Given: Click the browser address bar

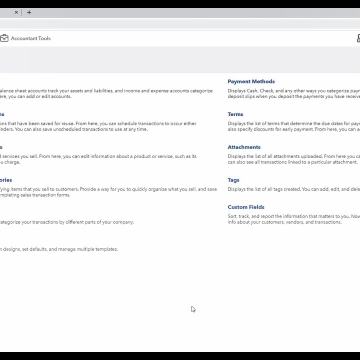Looking at the screenshot, I should pos(180,24).
